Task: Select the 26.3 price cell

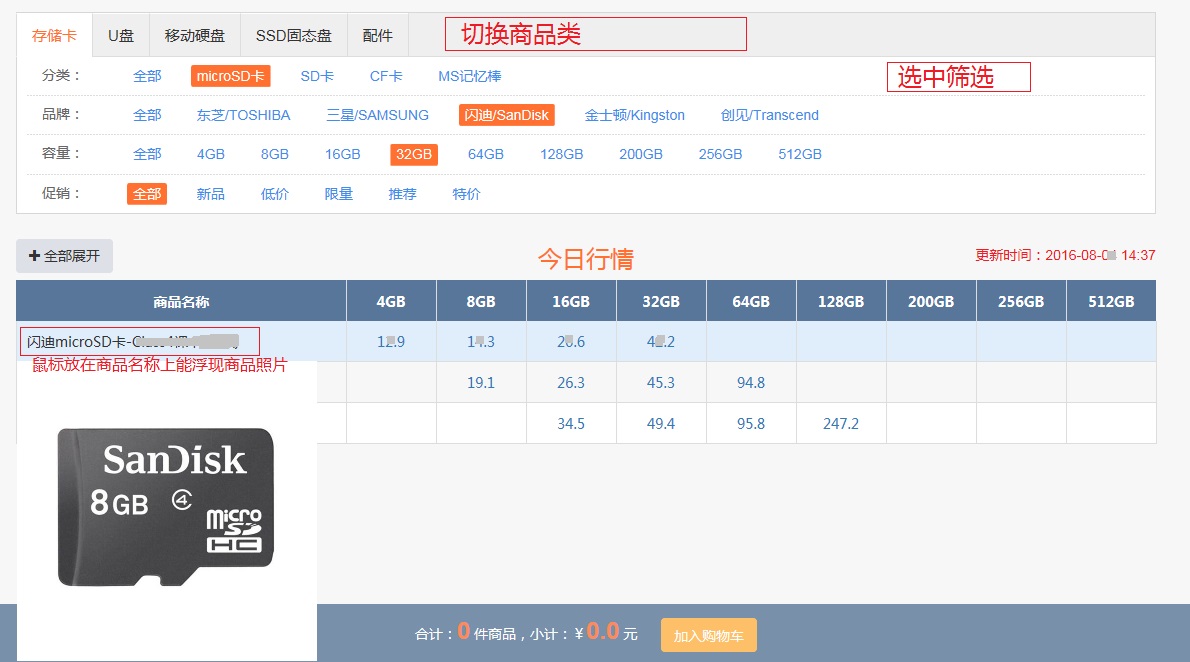Action: (571, 383)
